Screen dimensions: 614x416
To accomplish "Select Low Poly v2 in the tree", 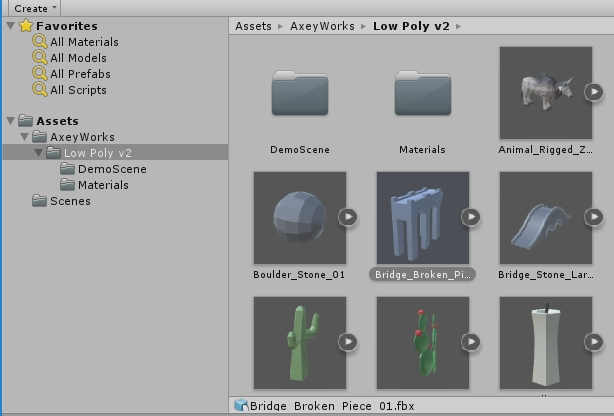I will pyautogui.click(x=98, y=153).
